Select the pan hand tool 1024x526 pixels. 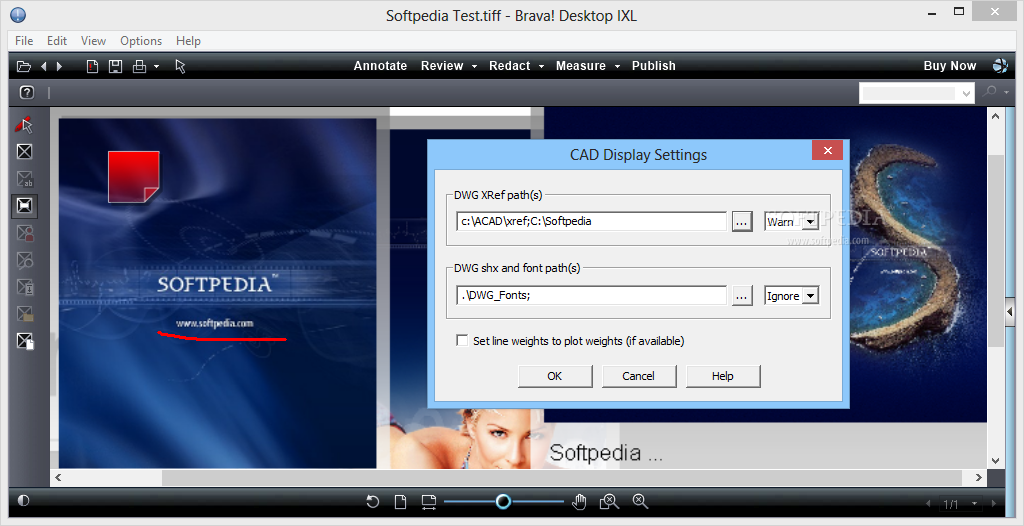pos(579,502)
